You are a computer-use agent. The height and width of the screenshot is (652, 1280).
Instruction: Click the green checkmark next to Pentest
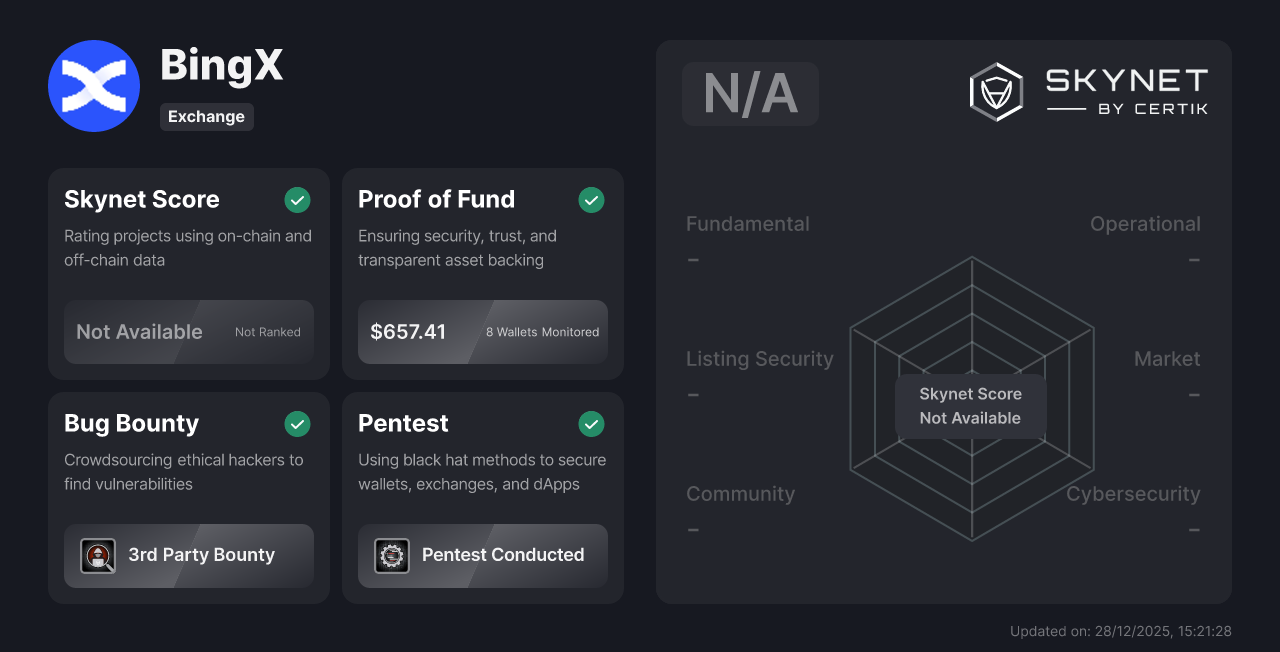(591, 424)
